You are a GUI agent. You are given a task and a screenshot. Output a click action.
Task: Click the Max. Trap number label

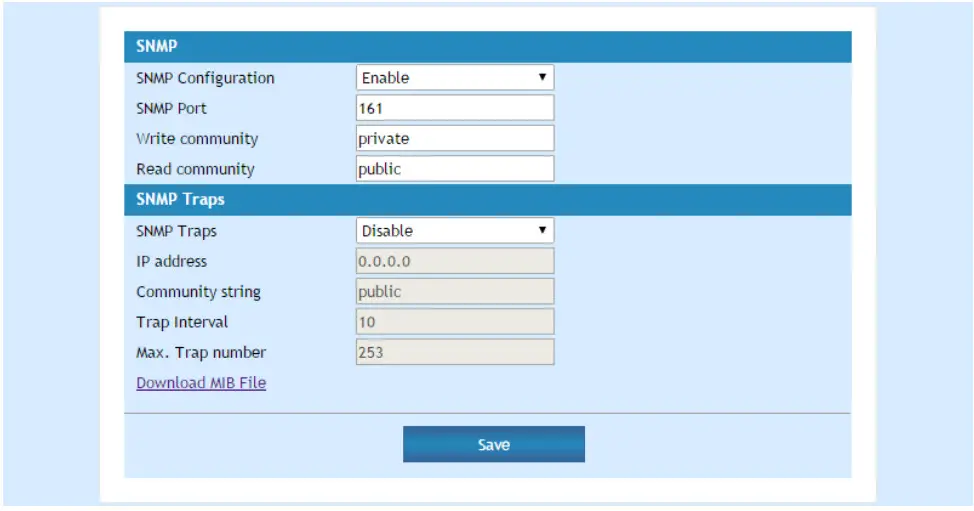(201, 353)
